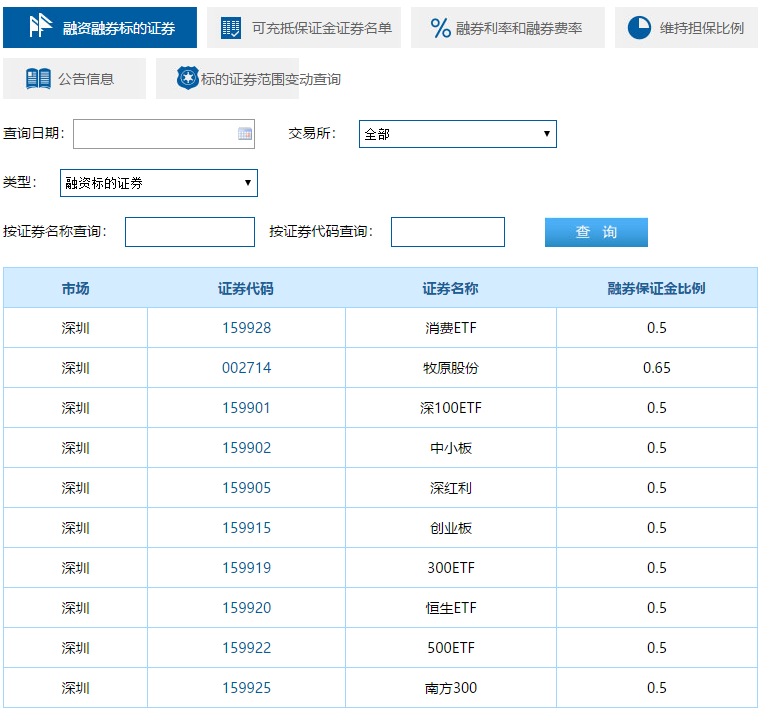Viewport: 760px width, 711px height.
Task: Open security code 159922 link
Action: (246, 648)
